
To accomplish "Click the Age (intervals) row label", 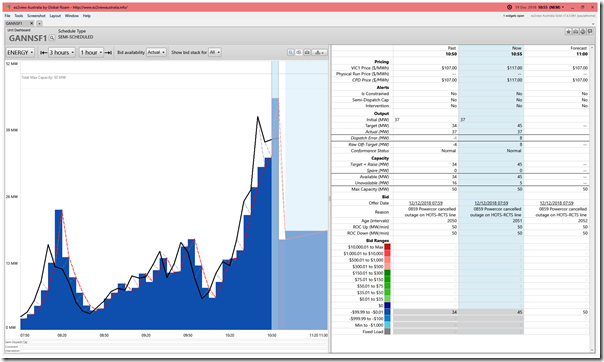I will 375,221.
